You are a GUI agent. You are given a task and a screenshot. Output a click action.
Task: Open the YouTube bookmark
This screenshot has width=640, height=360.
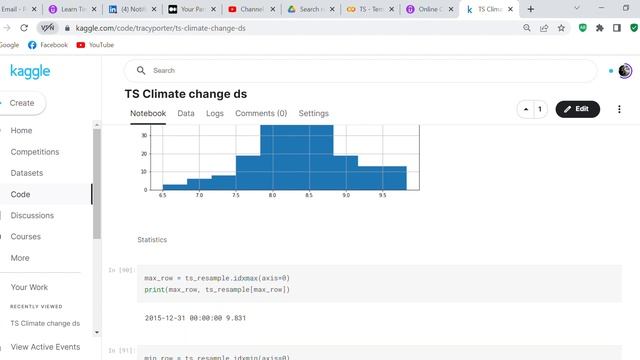[x=95, y=45]
